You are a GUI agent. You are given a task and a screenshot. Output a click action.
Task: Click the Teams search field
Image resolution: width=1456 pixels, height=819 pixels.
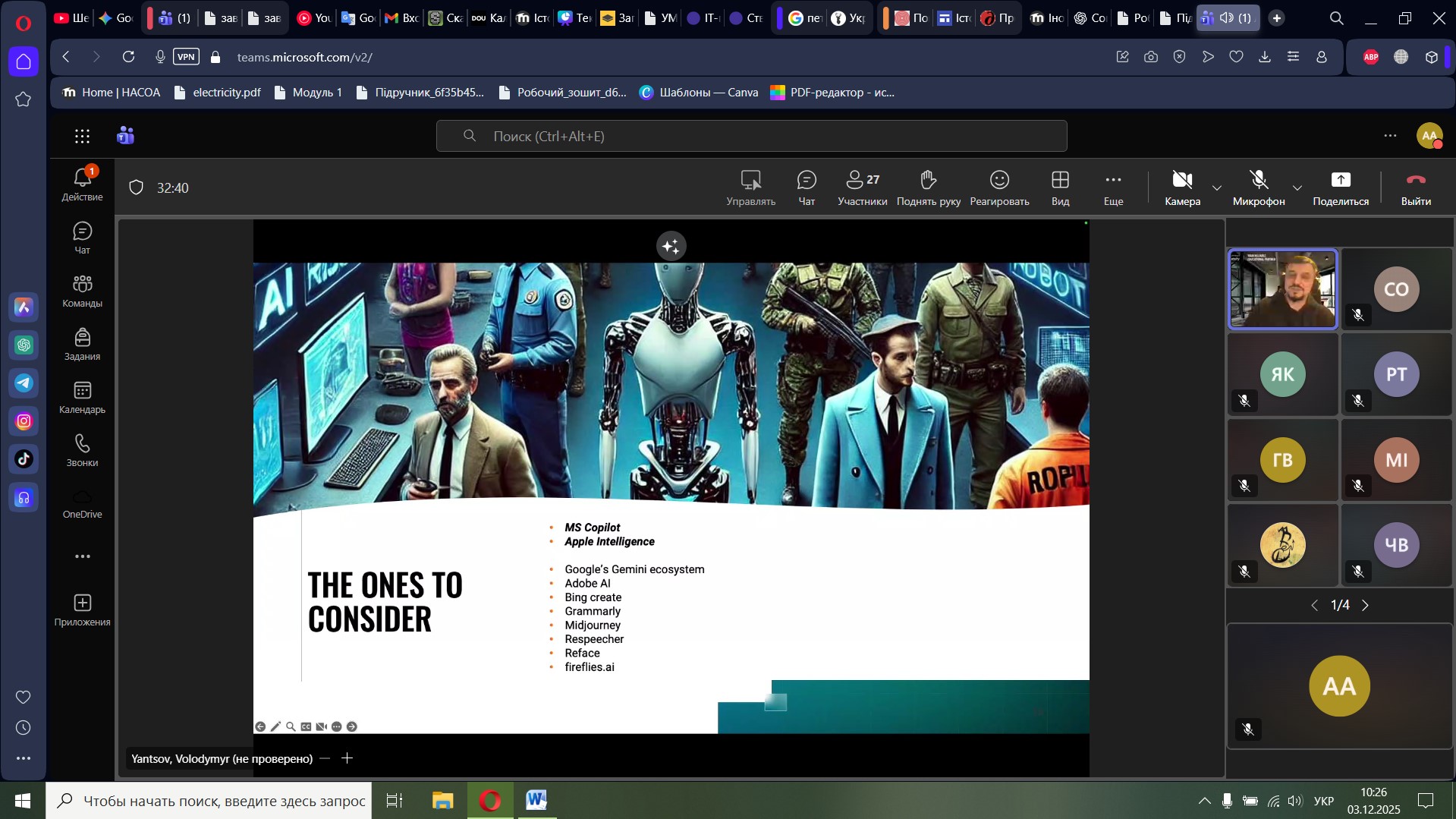(x=751, y=137)
